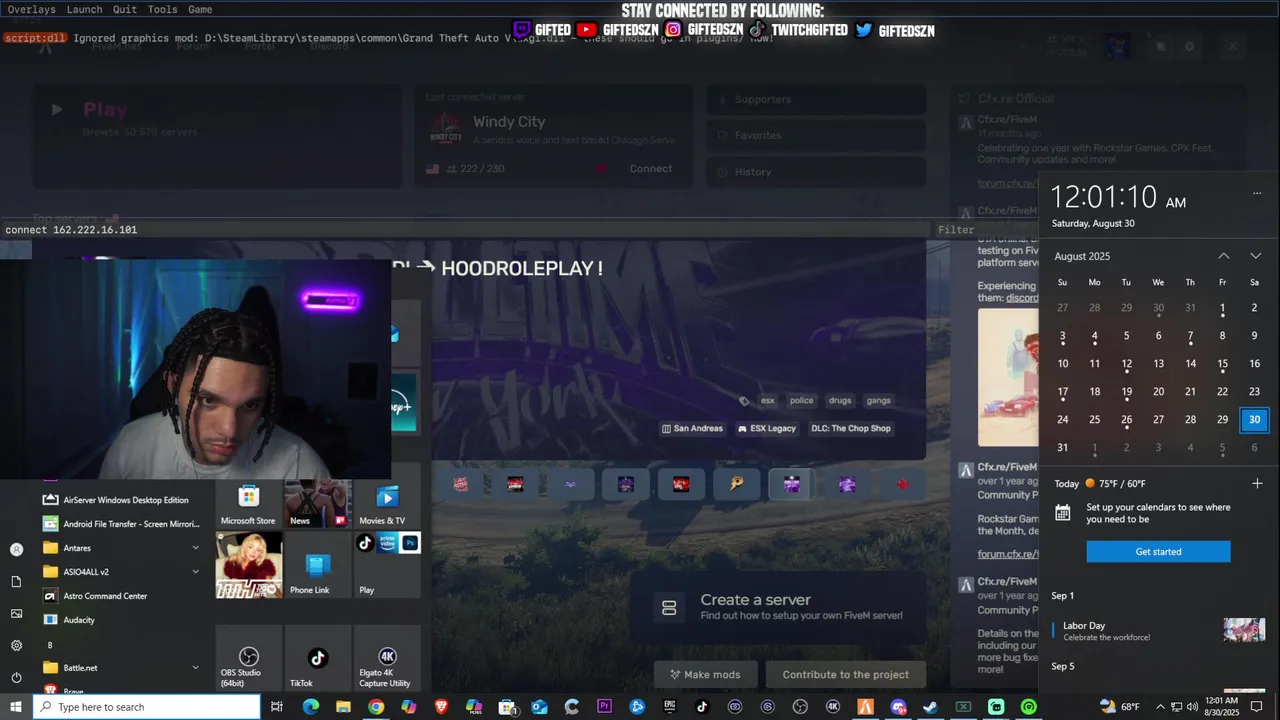Launch Astro Command Center from app list

coord(120,596)
